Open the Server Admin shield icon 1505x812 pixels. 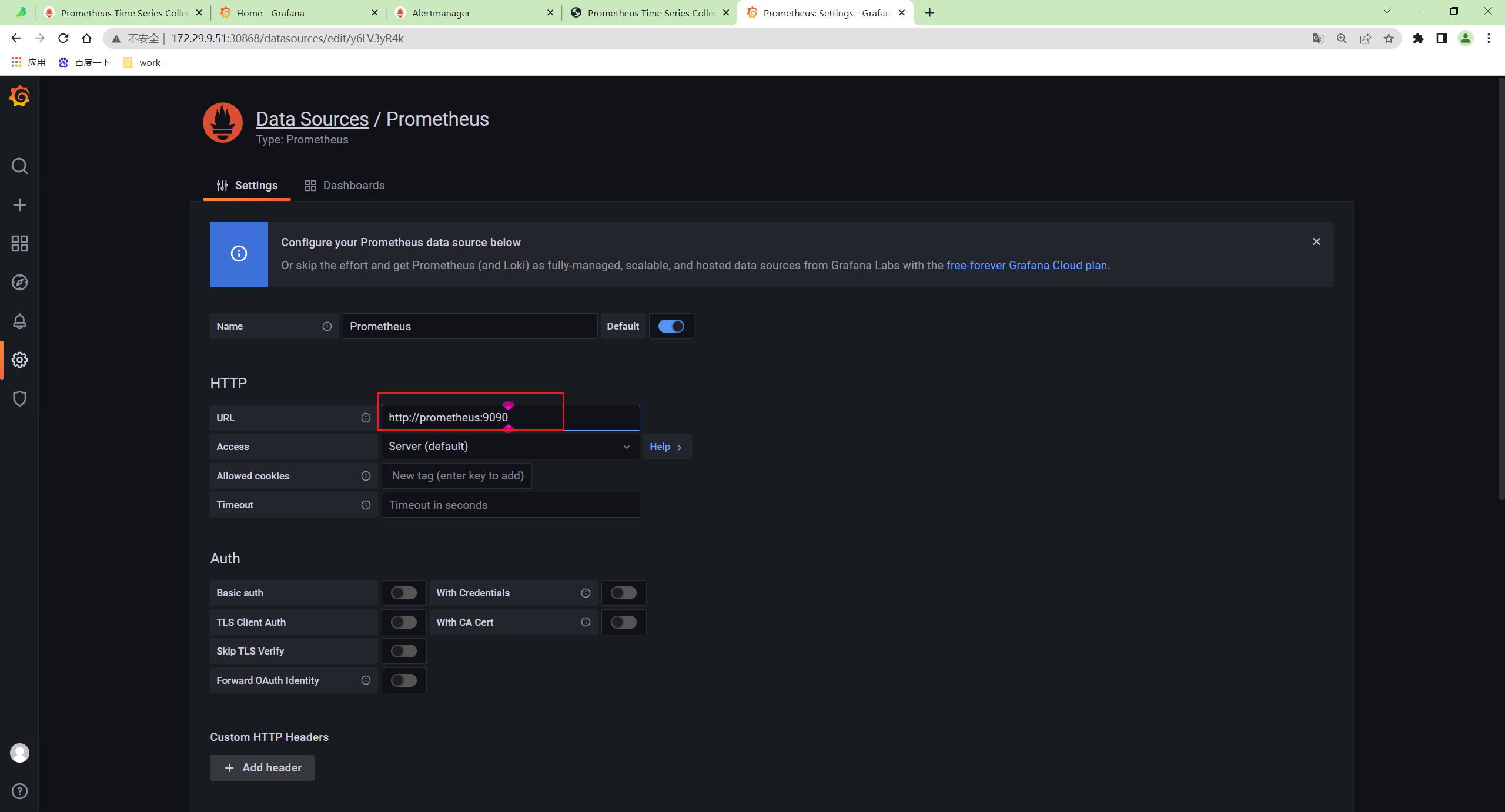pos(19,399)
